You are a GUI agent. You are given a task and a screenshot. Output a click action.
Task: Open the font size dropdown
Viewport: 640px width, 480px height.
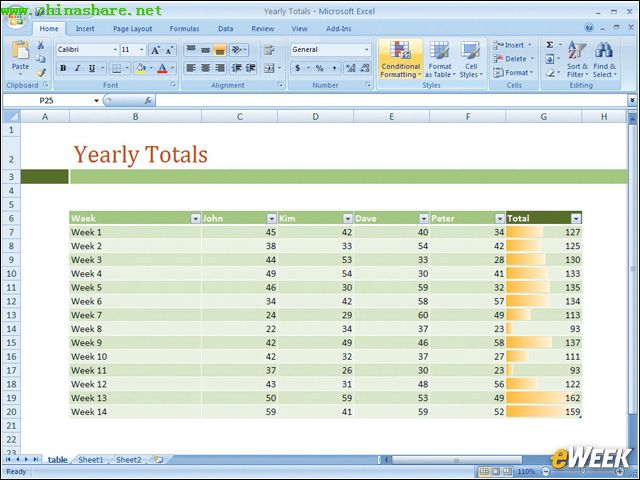coord(142,50)
